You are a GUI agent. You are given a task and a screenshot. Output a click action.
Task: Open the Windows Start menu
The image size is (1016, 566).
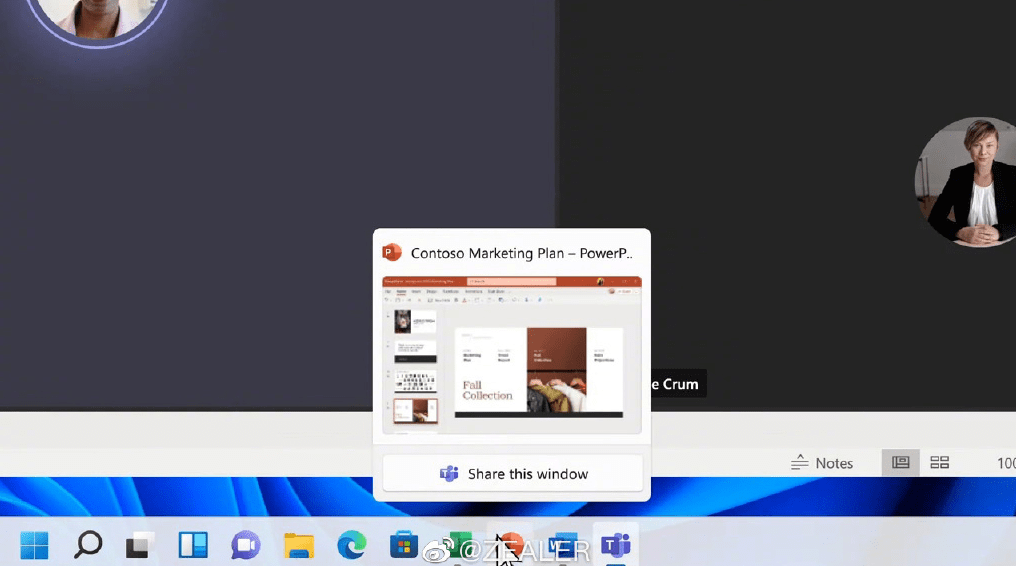(x=34, y=545)
